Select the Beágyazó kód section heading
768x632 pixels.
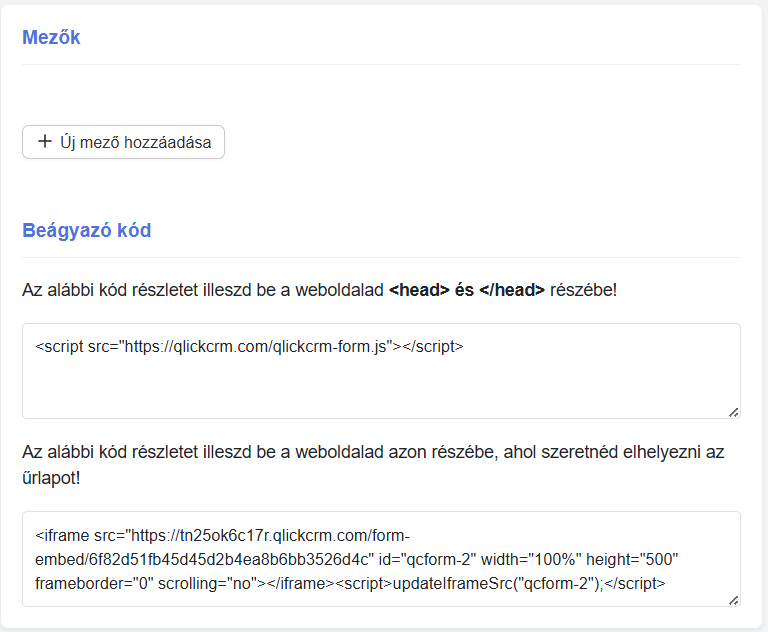[x=87, y=230]
